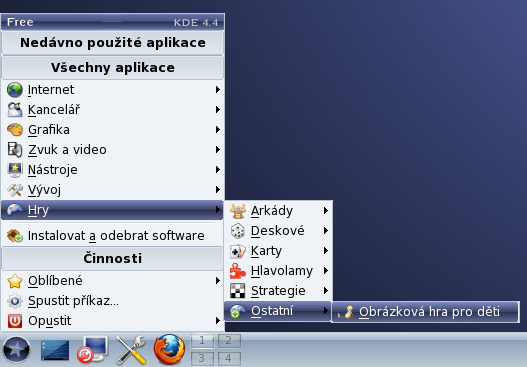Click the Free title text
The width and height of the screenshot is (527, 367).
[x=20, y=22]
